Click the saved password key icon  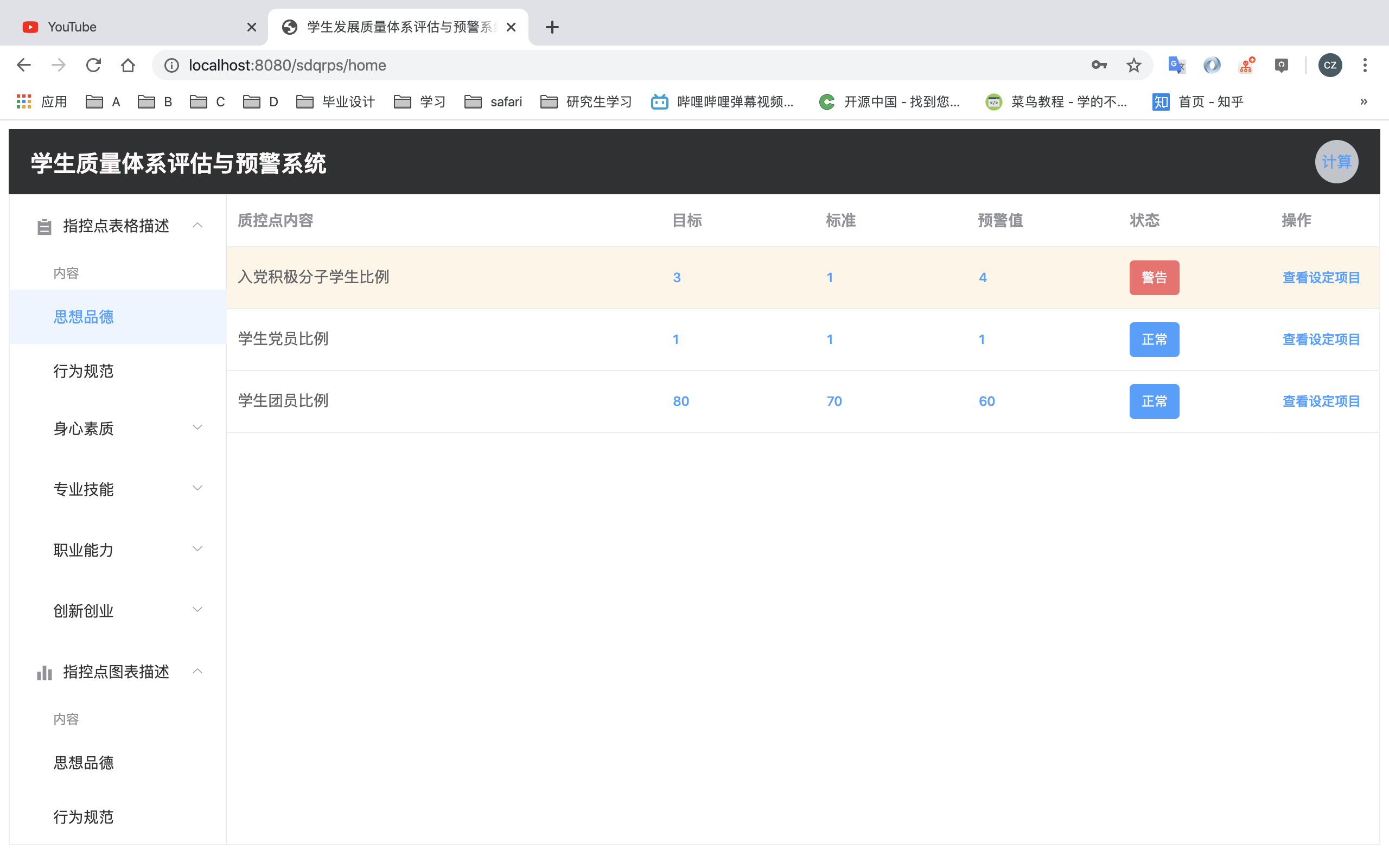[1099, 65]
